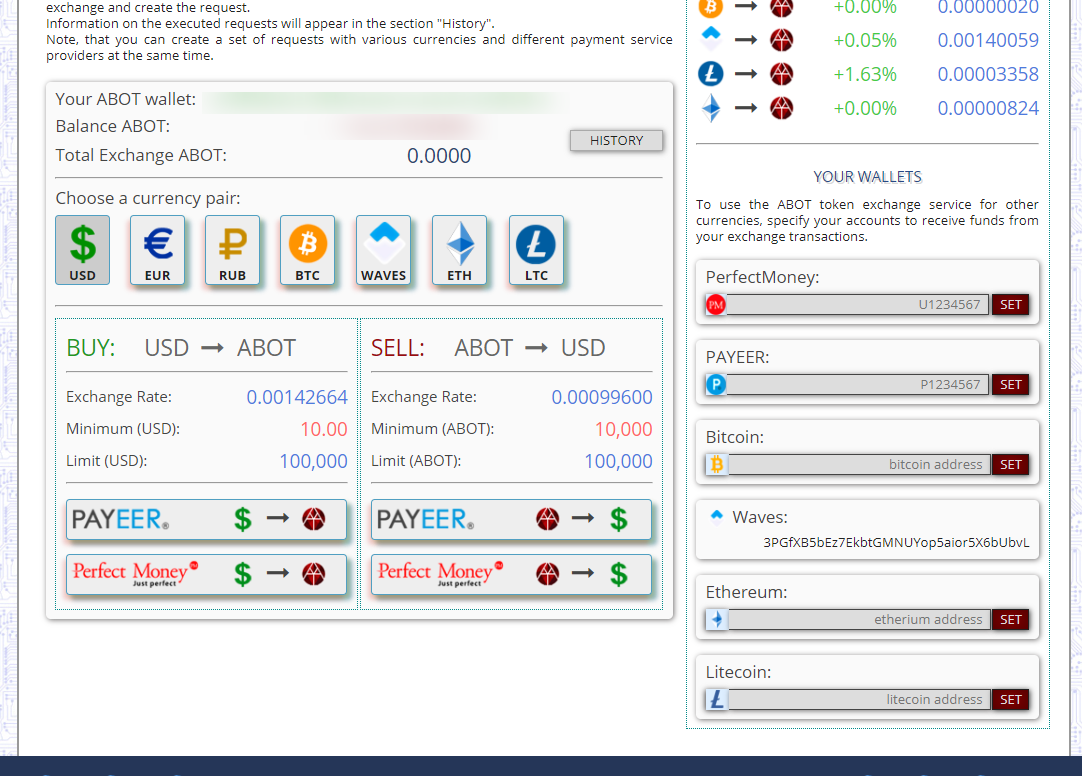Image resolution: width=1082 pixels, height=776 pixels.
Task: Sell ABOT for USD via Perfect Money
Action: [x=511, y=574]
